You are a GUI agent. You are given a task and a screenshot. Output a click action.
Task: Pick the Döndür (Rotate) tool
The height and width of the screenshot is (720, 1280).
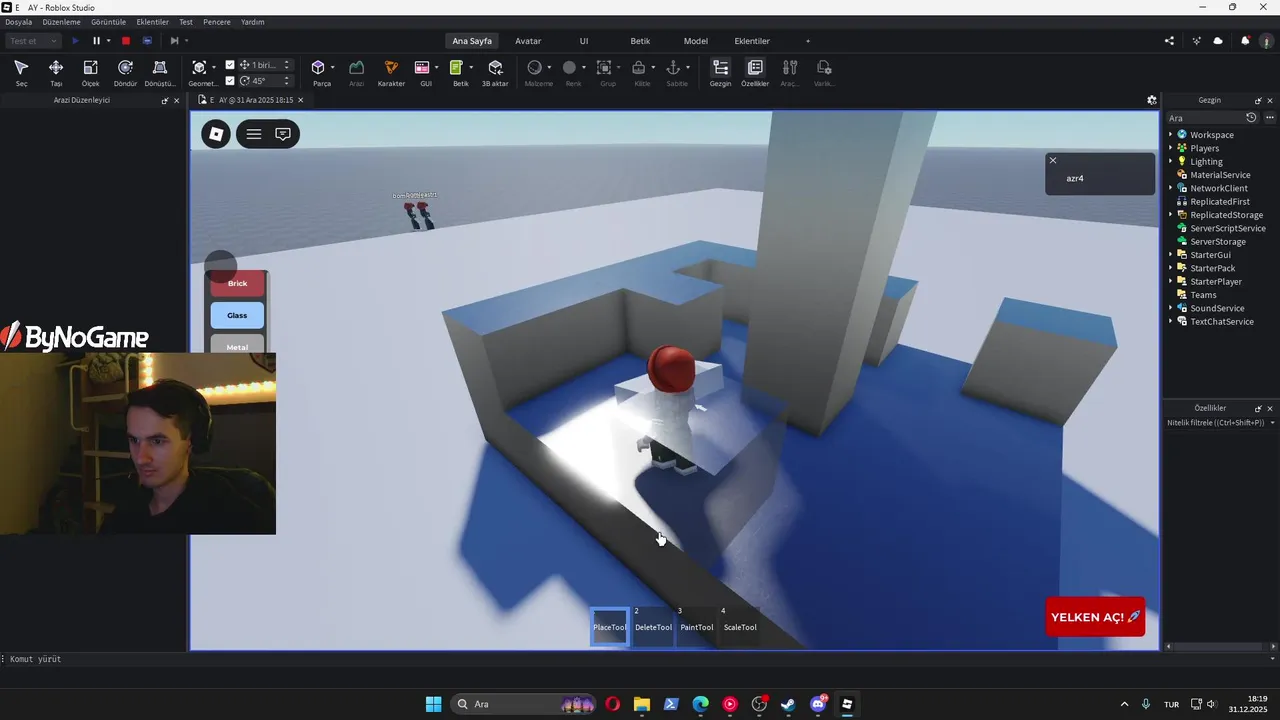click(x=125, y=72)
